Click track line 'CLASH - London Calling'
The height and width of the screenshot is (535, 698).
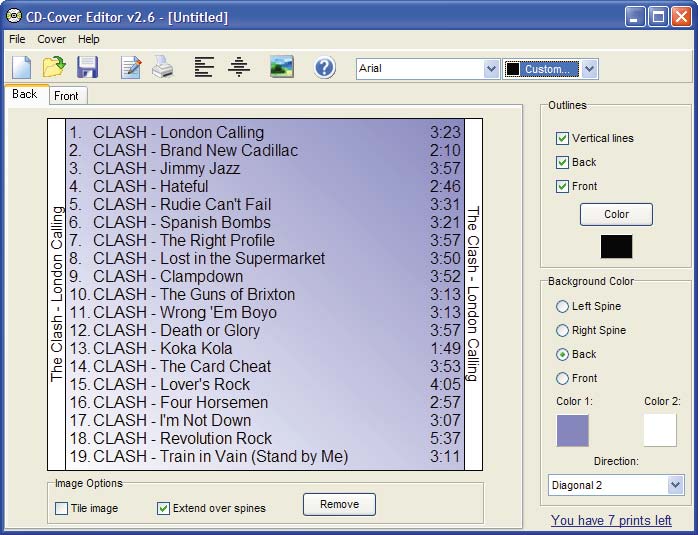pos(179,132)
